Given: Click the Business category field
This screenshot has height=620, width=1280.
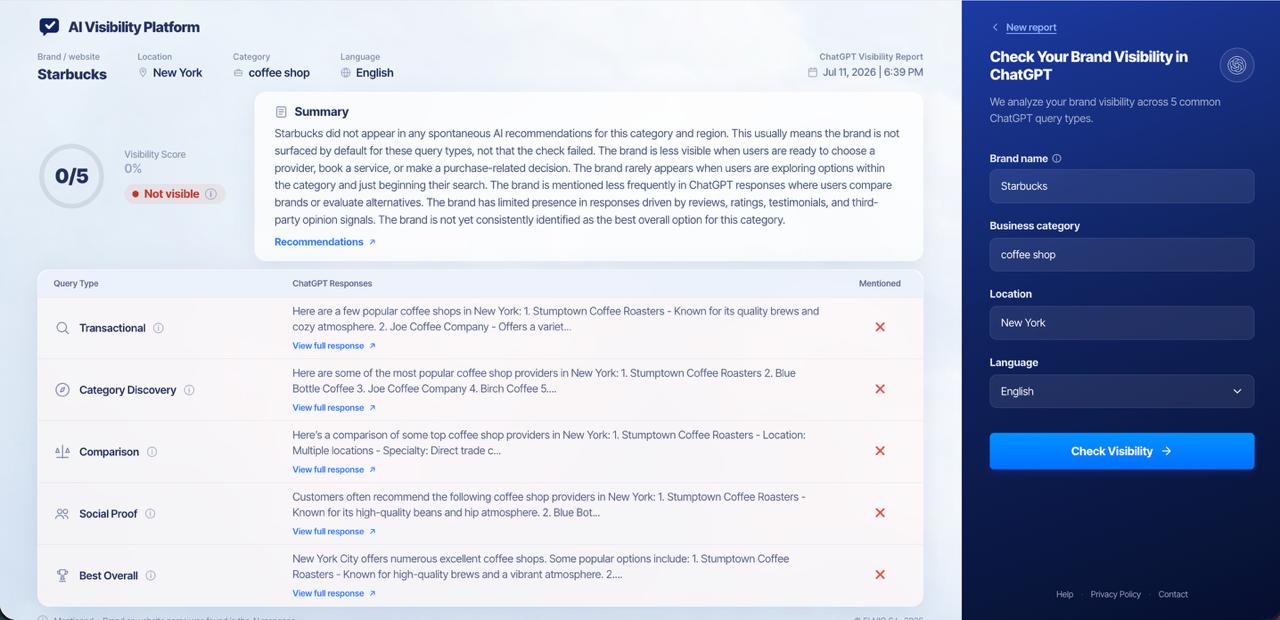Looking at the screenshot, I should click(1122, 254).
